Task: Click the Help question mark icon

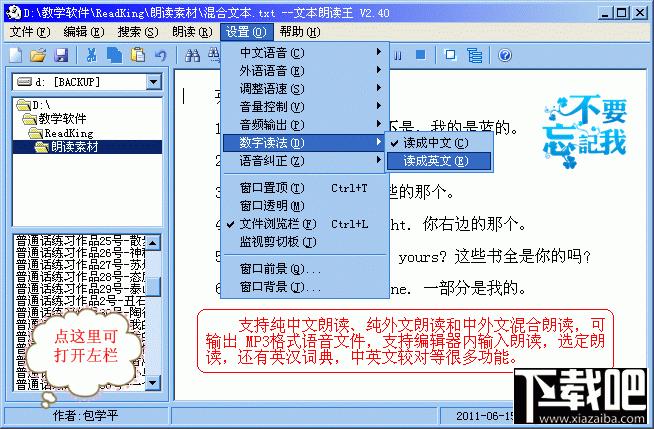Action: coord(505,54)
